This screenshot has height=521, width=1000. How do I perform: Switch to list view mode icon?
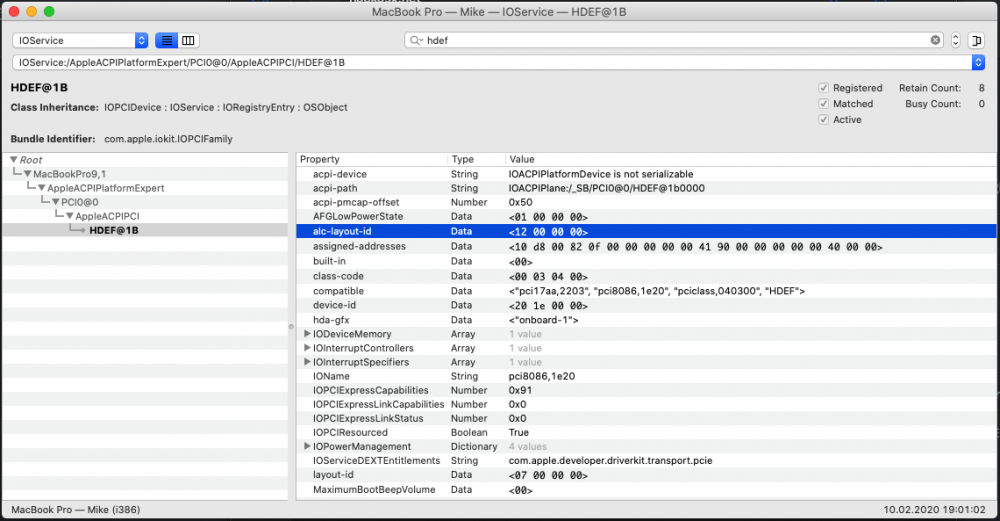point(166,40)
